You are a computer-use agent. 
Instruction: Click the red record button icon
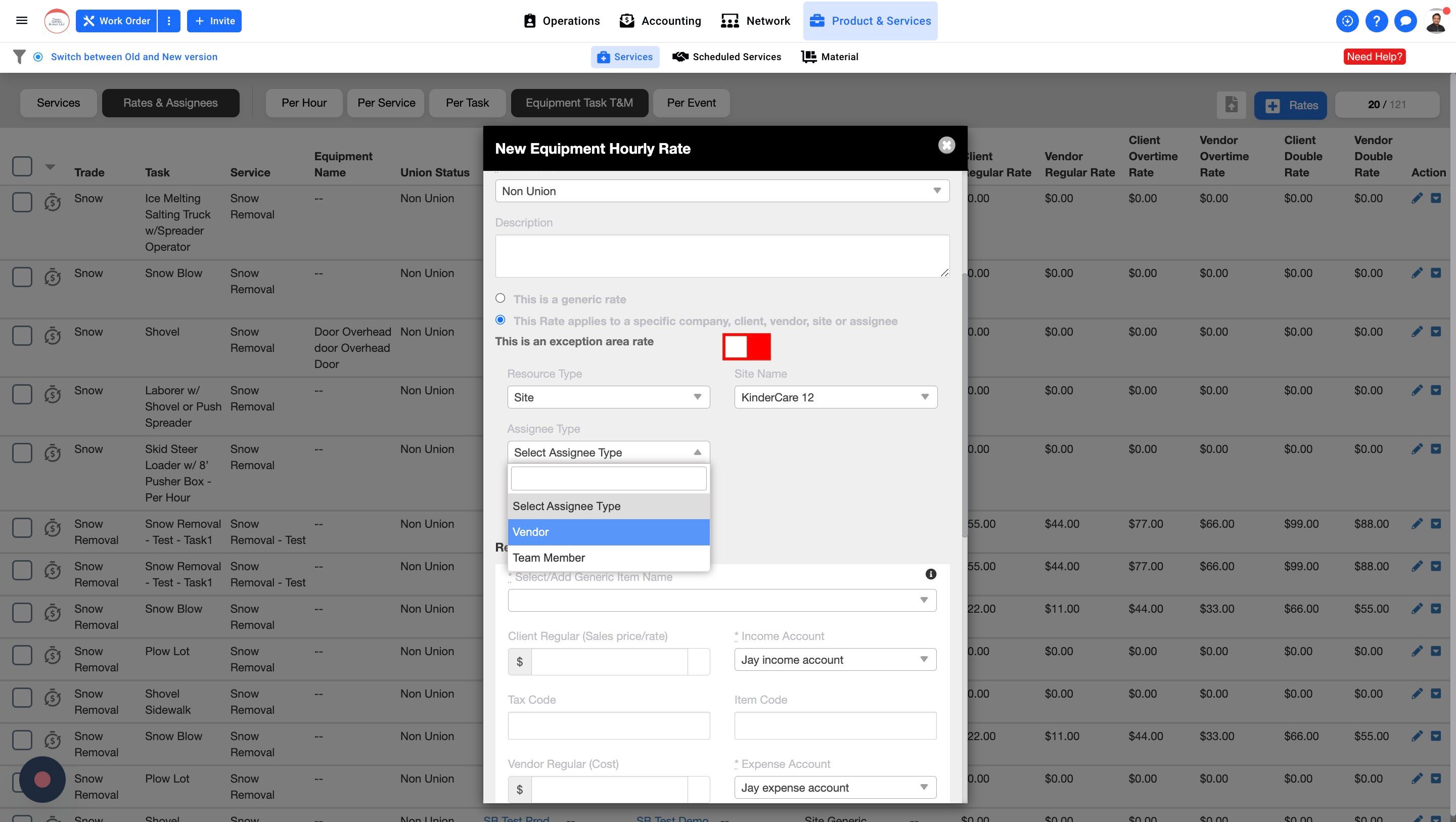42,780
